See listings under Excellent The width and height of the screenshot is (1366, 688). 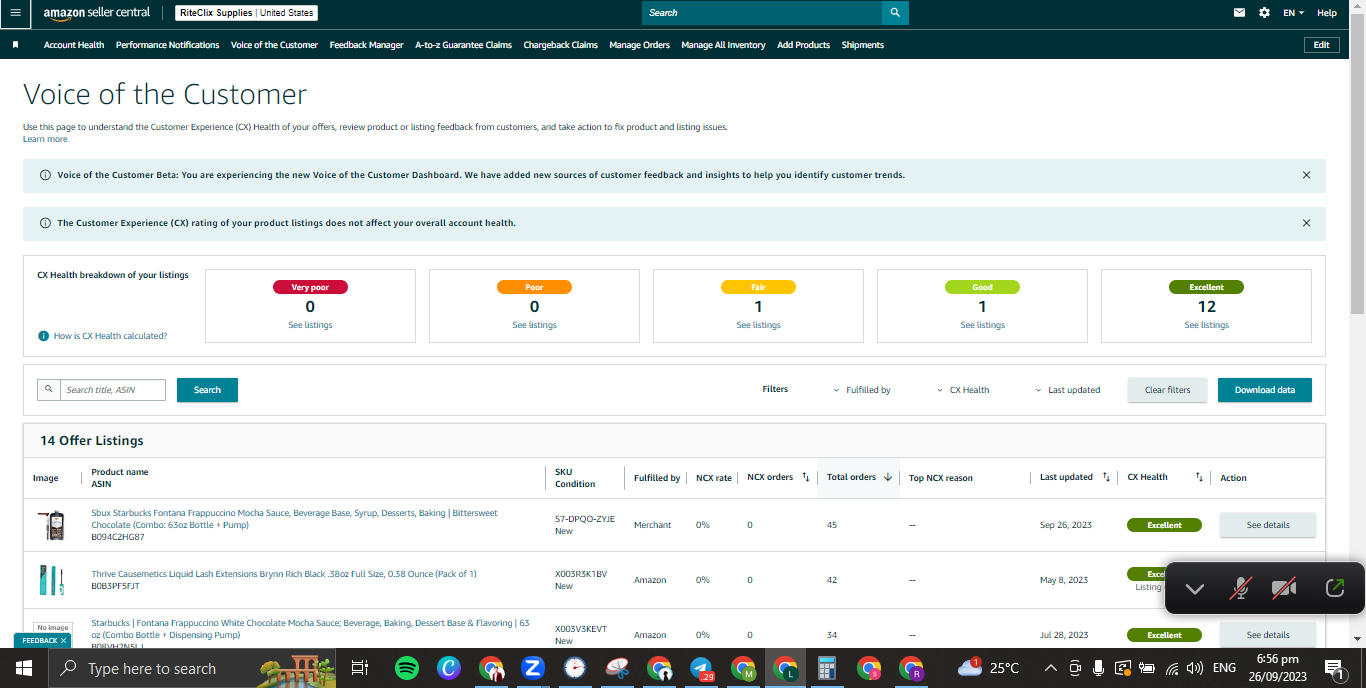[1206, 325]
